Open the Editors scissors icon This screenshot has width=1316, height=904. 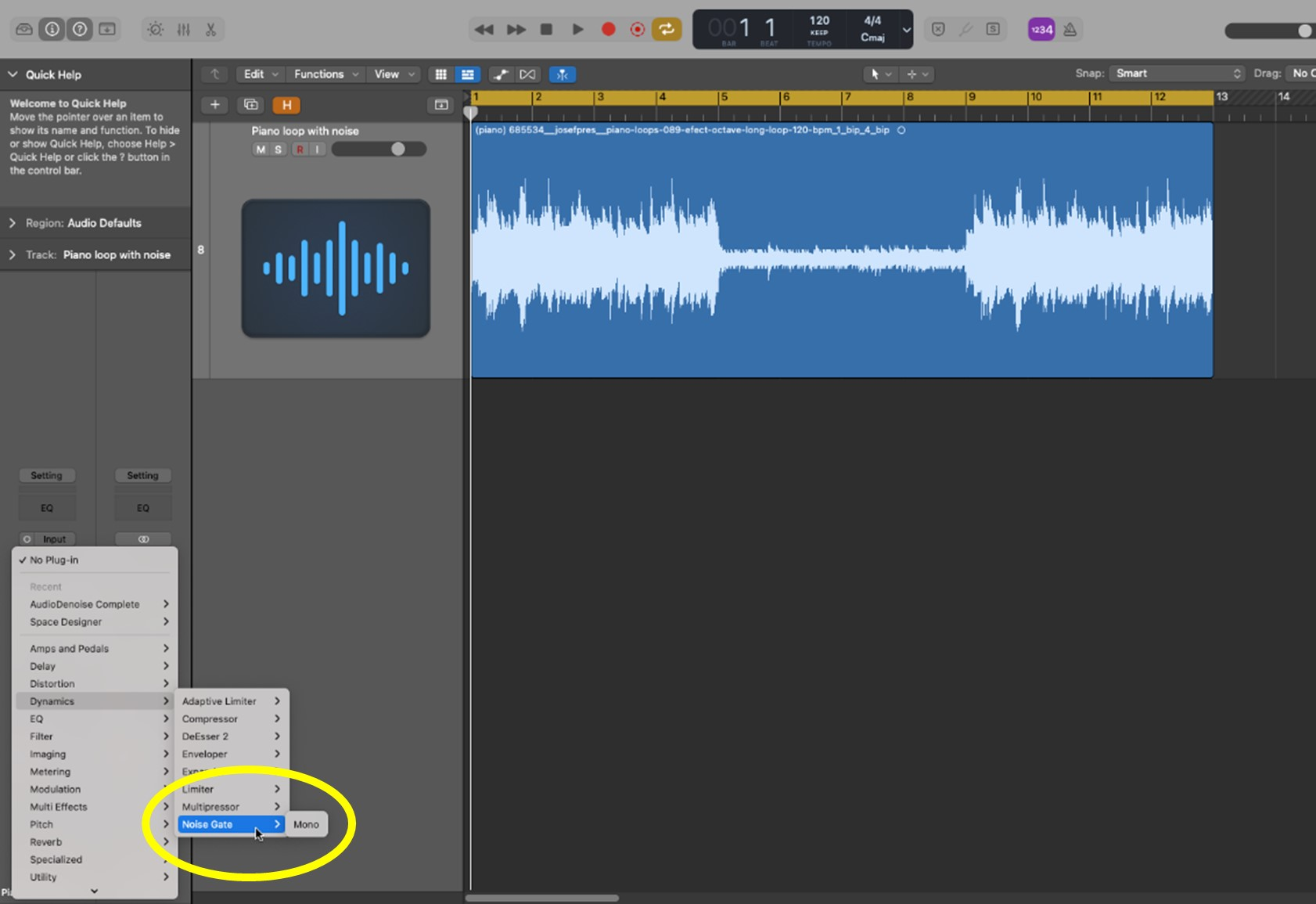point(210,30)
